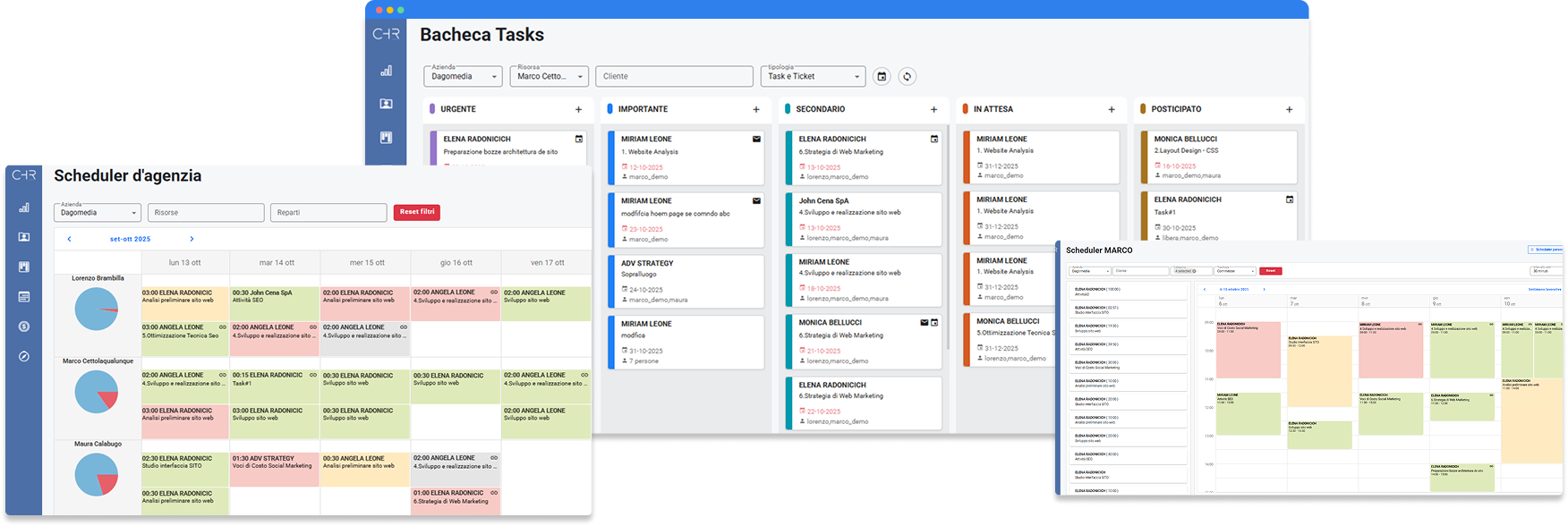The width and height of the screenshot is (1568, 526).
Task: Add a task to IN ATTESA column
Action: point(1112,109)
